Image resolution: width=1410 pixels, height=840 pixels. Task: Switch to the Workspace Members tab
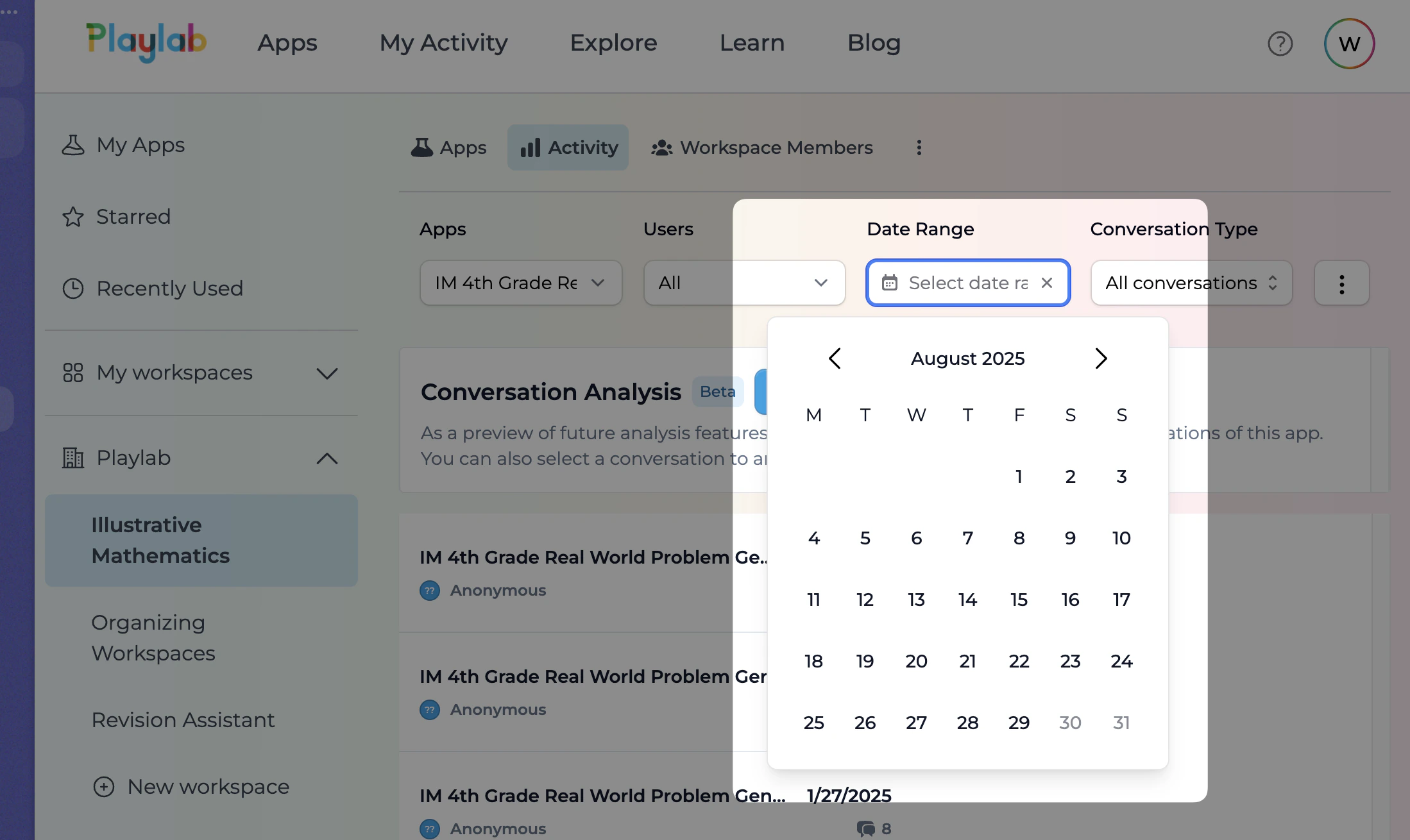click(x=762, y=148)
